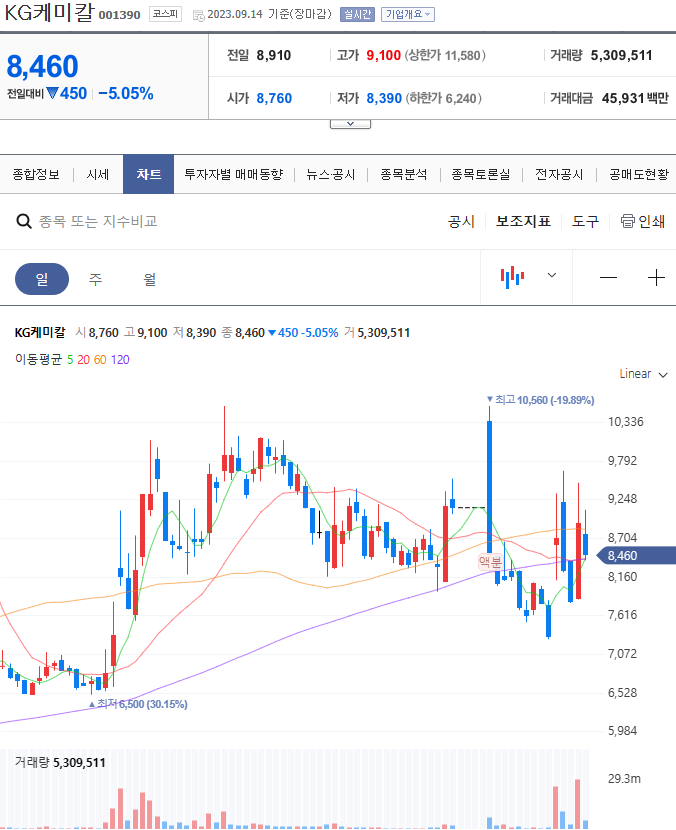Click the 인쇄 print label
This screenshot has height=830, width=676.
tap(652, 221)
